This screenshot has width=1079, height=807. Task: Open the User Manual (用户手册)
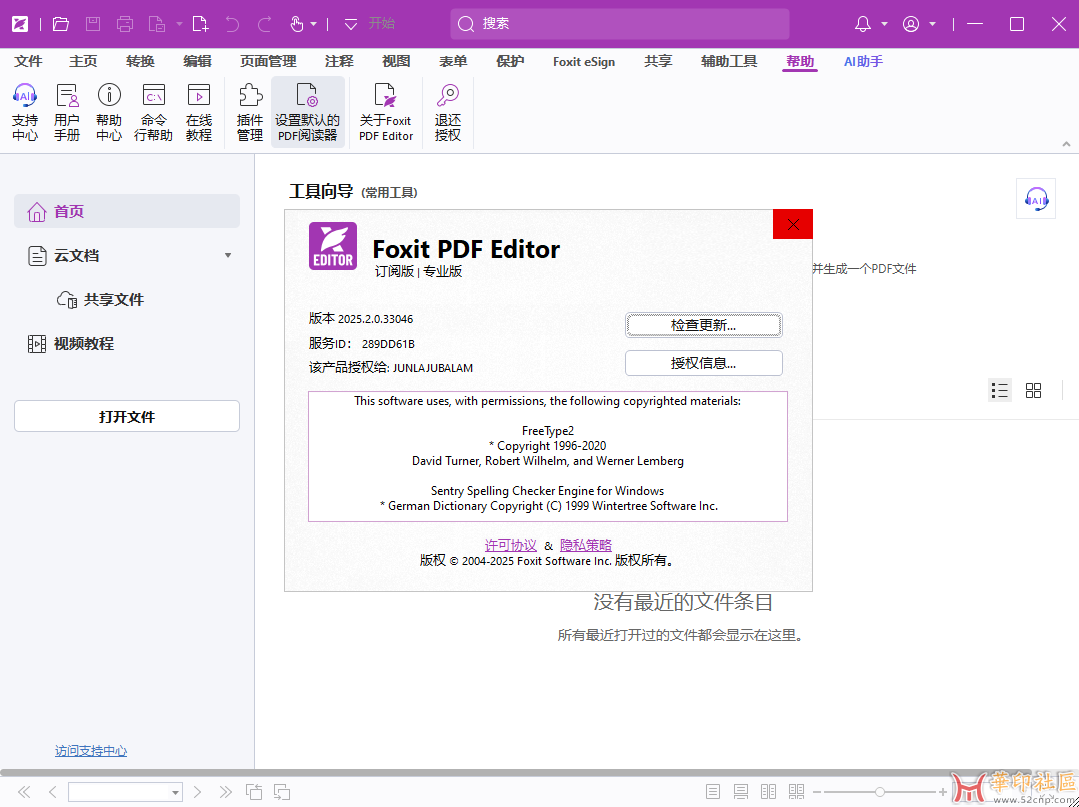tap(67, 112)
